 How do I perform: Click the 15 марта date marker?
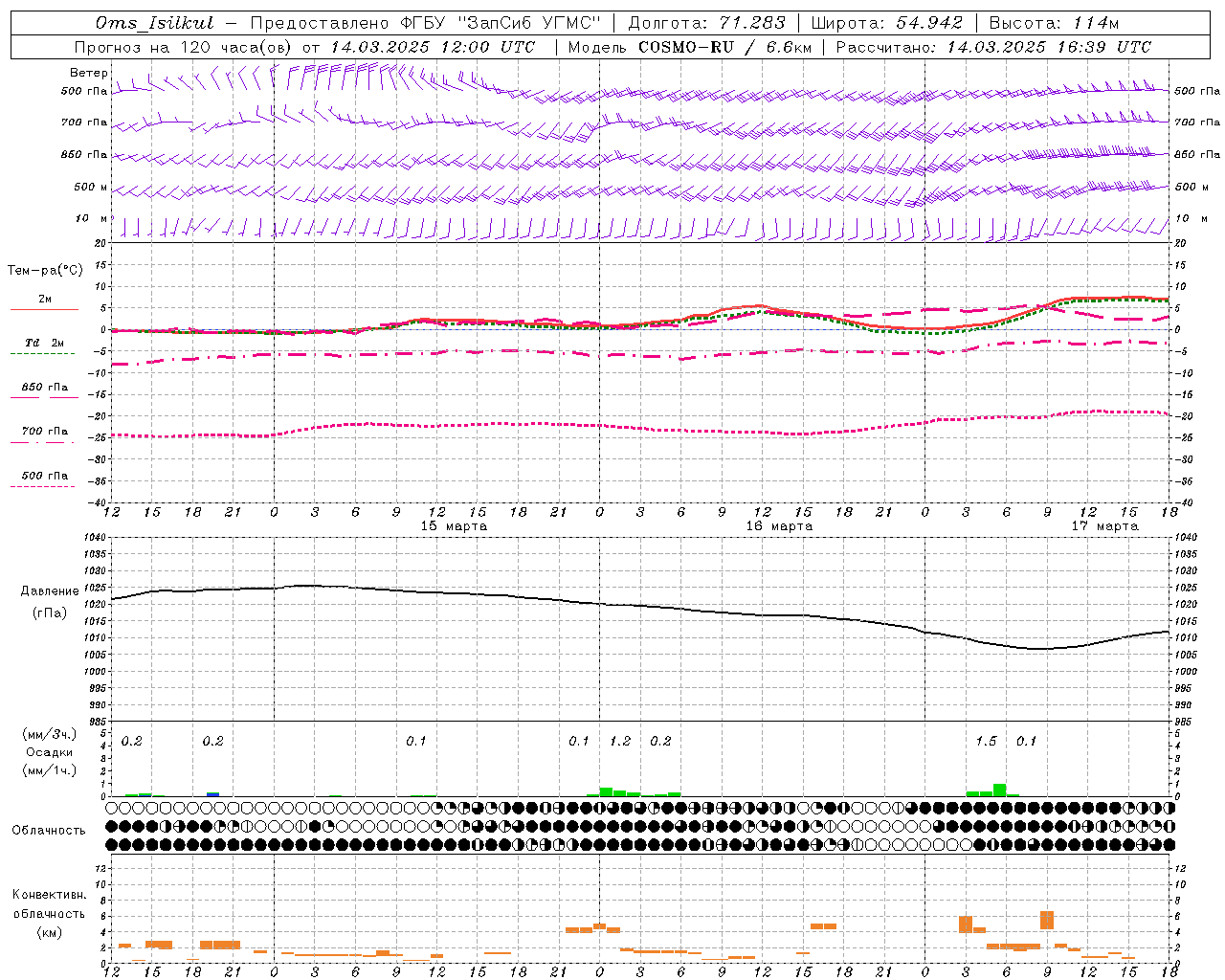pyautogui.click(x=454, y=525)
